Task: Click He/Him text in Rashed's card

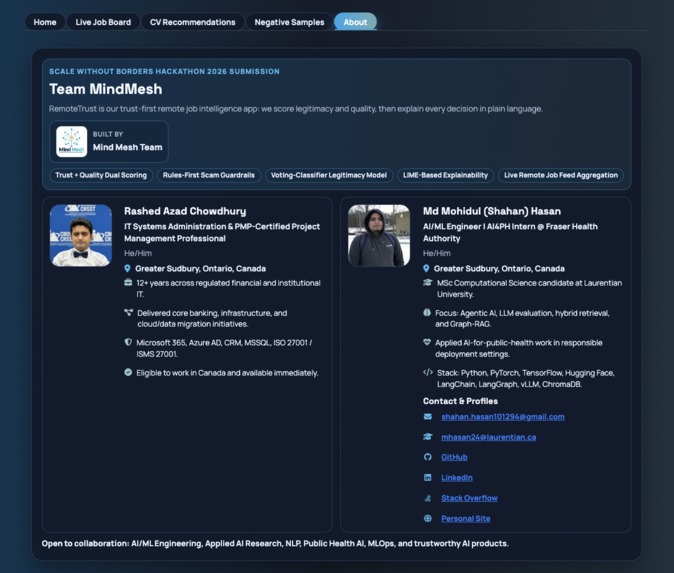Action: coord(138,253)
